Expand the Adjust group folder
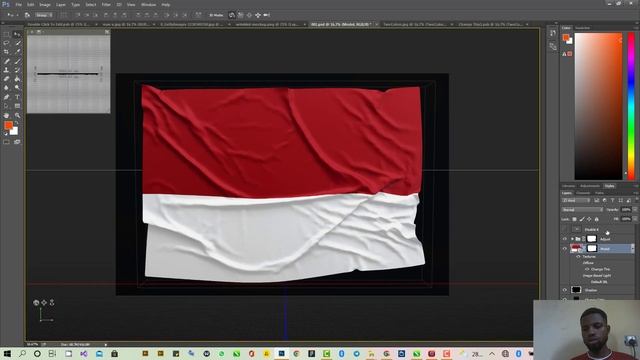640x360 pixels. 572,239
